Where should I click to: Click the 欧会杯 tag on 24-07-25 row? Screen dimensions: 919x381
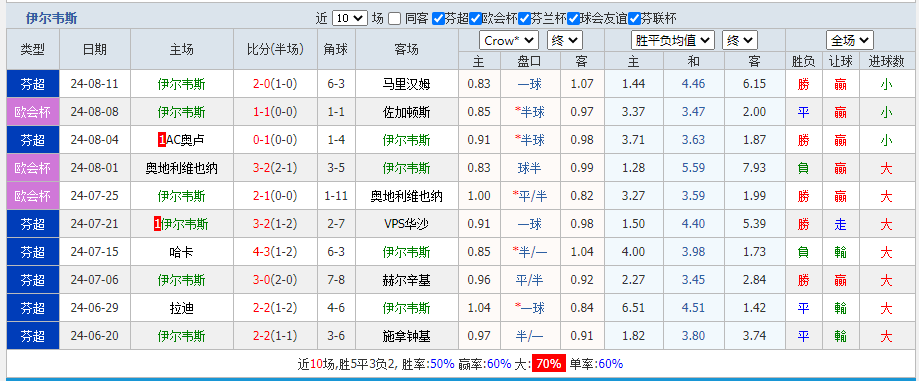(33, 196)
